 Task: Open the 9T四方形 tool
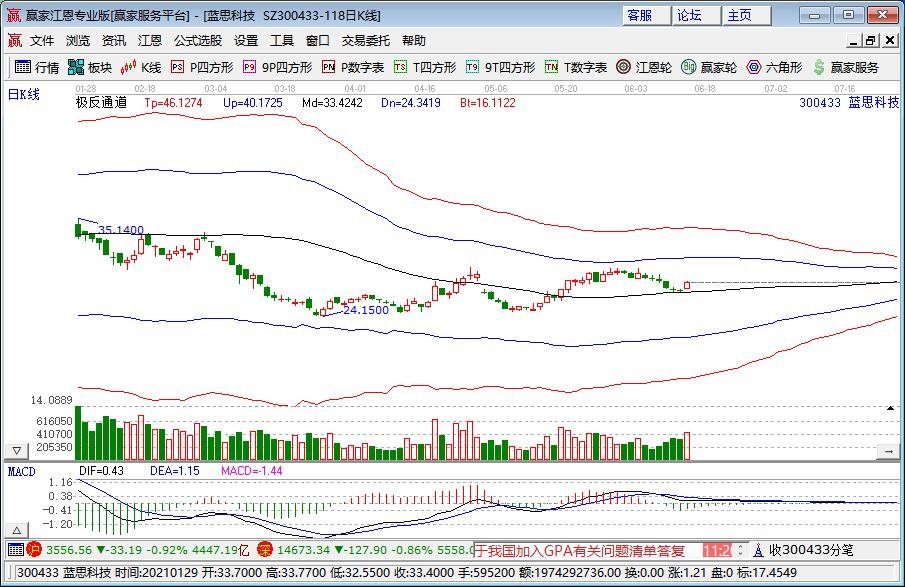pos(500,68)
